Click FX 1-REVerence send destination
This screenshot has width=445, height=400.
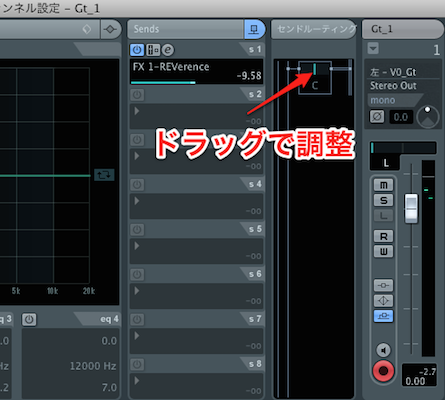pos(171,67)
